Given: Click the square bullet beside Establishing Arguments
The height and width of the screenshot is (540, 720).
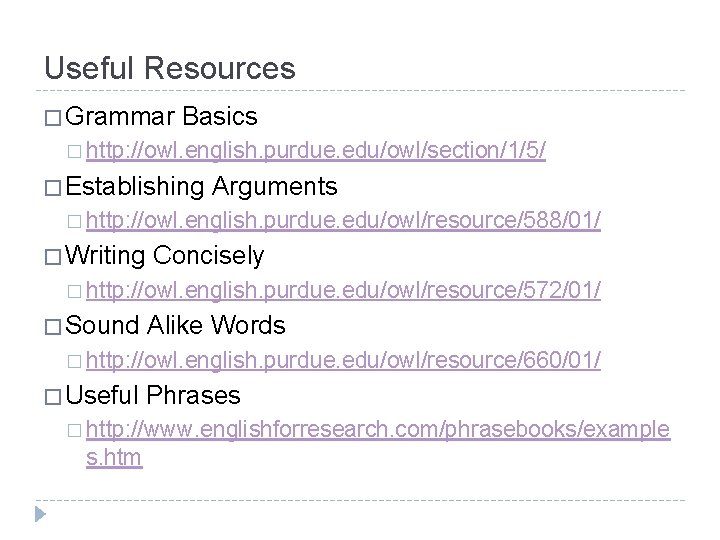Looking at the screenshot, I should (x=52, y=188).
